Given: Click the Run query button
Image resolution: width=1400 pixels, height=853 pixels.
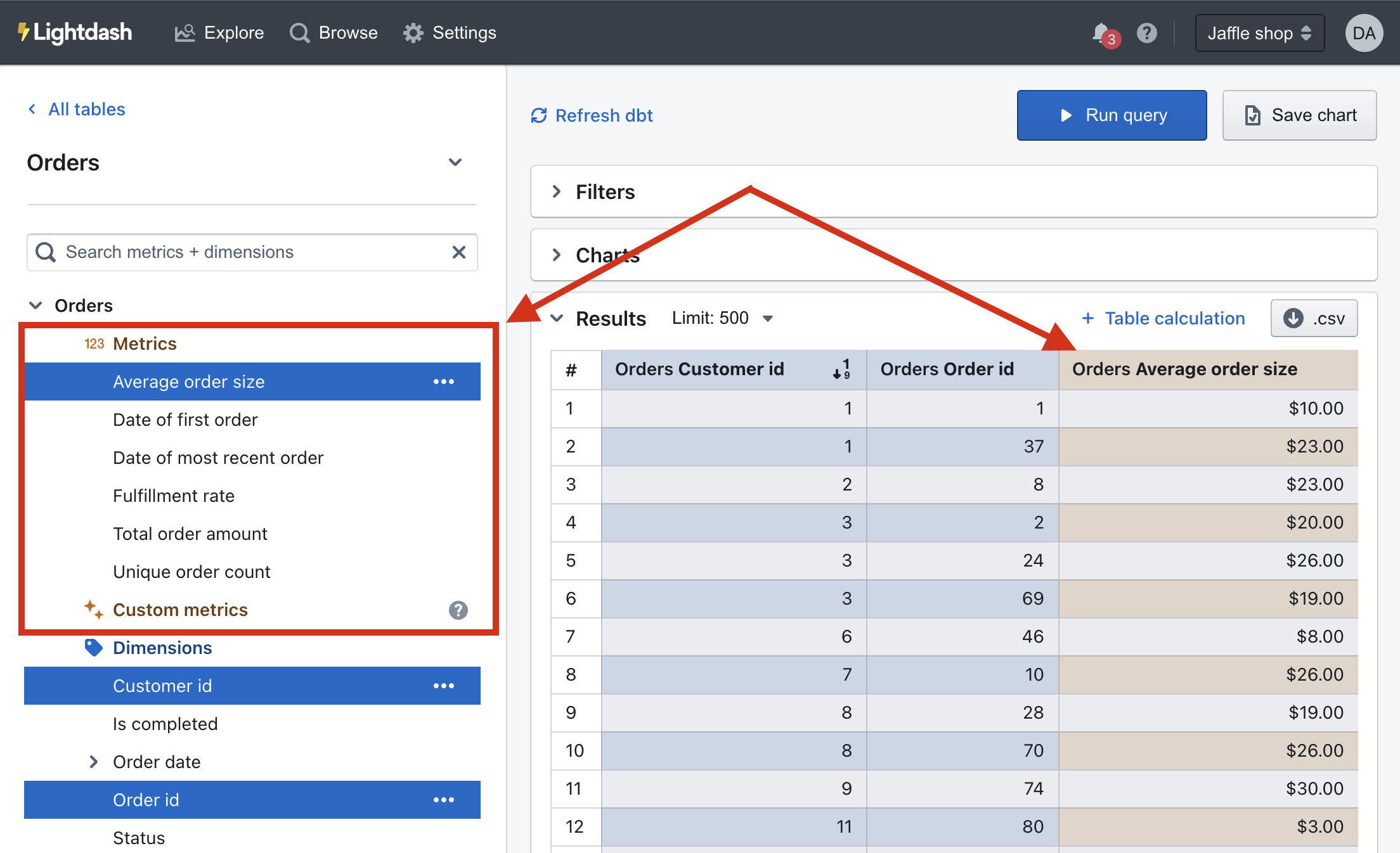Looking at the screenshot, I should tap(1112, 115).
